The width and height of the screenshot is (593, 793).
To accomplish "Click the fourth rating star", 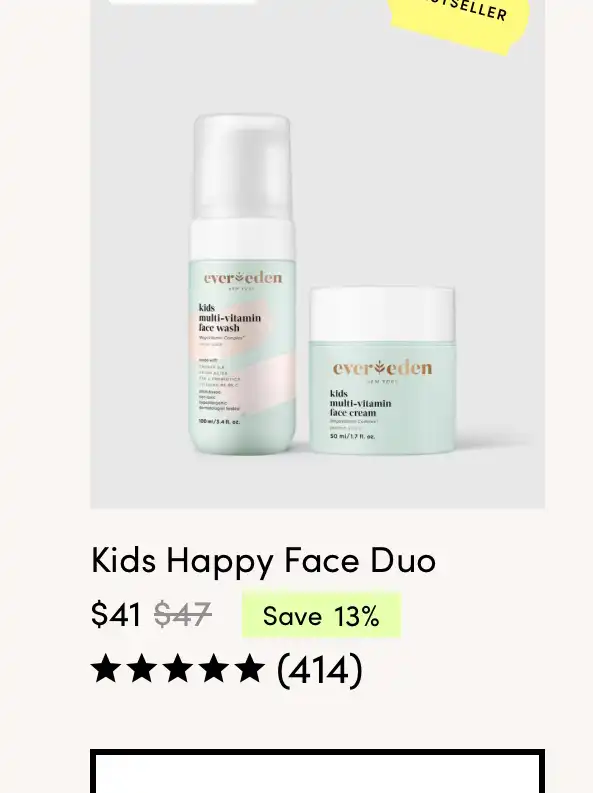I will point(214,669).
